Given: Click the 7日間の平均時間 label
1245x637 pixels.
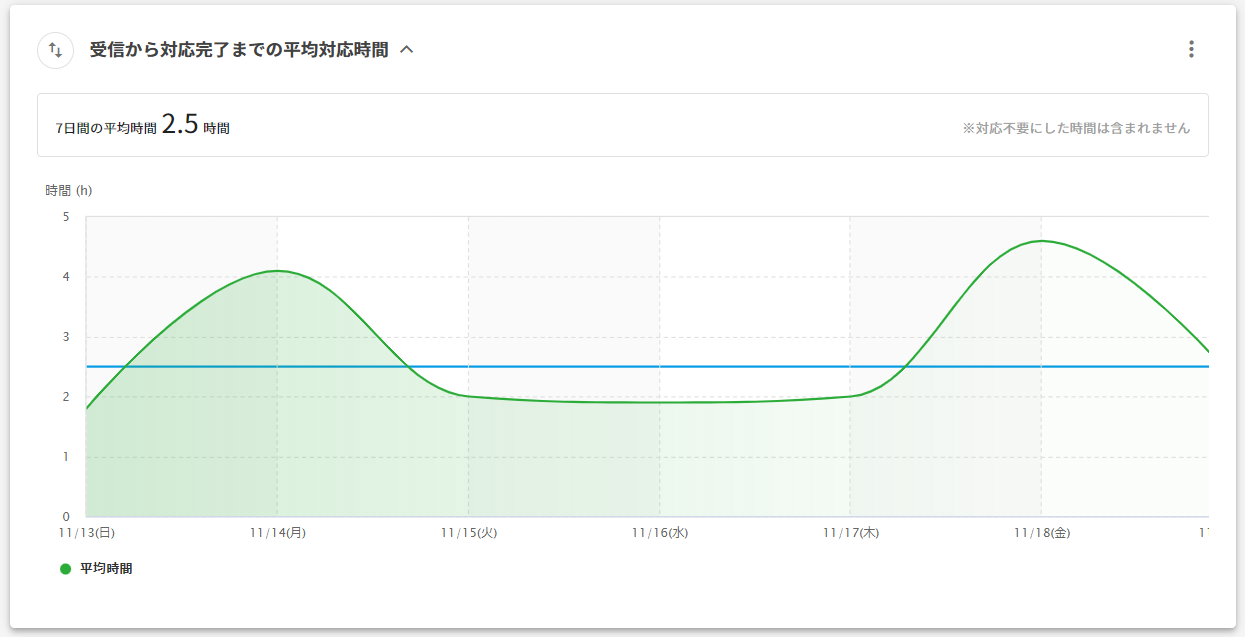Looking at the screenshot, I should [x=106, y=128].
